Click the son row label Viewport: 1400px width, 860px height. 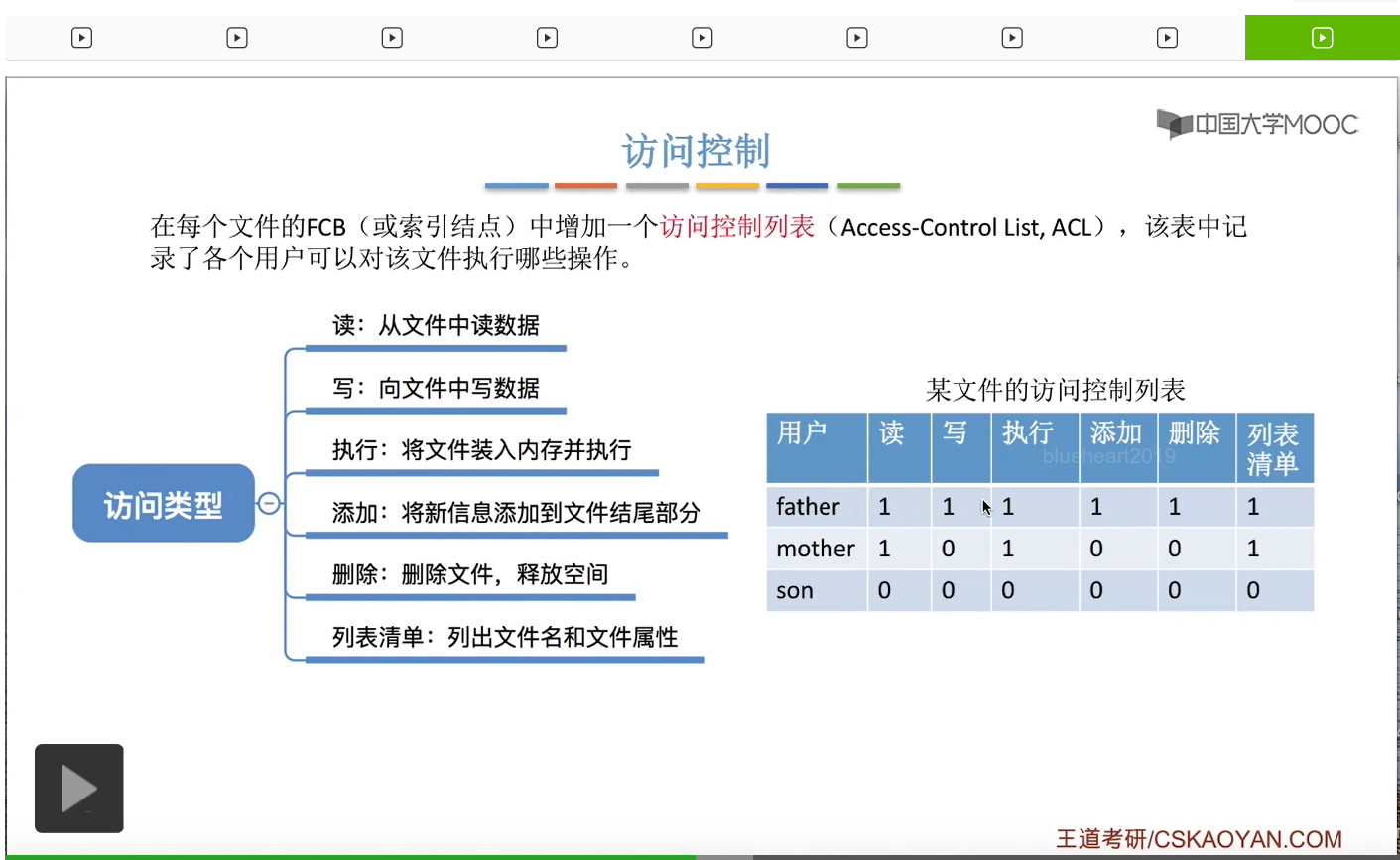click(x=795, y=591)
